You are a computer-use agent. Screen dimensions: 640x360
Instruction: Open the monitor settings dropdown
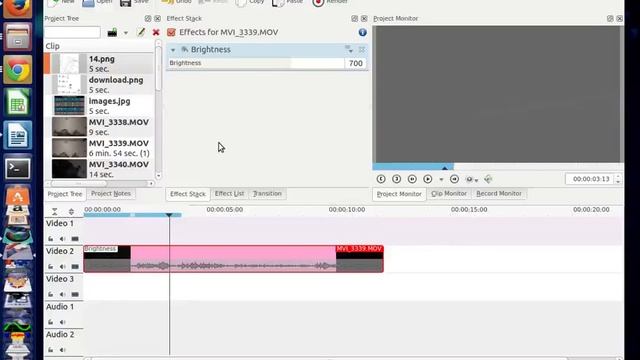(472, 179)
